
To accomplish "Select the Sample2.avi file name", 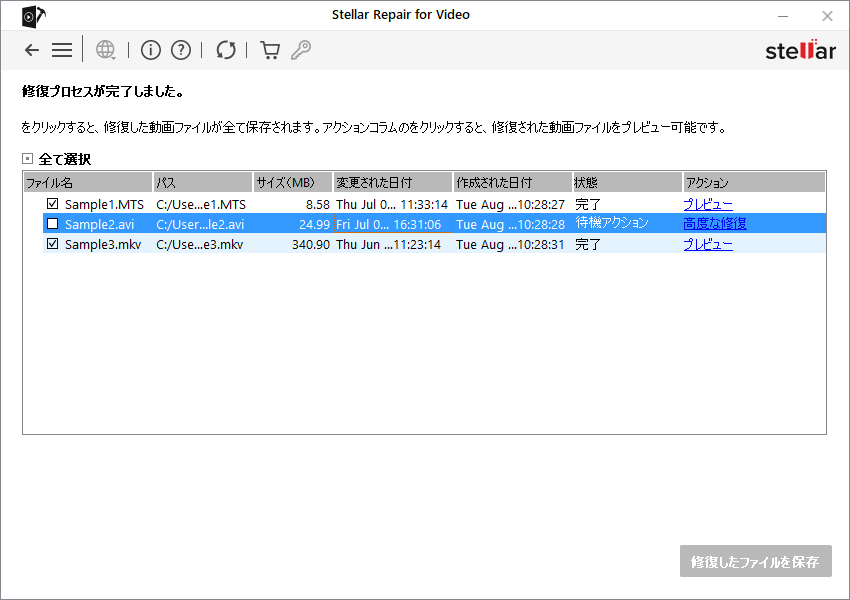I will (99, 224).
